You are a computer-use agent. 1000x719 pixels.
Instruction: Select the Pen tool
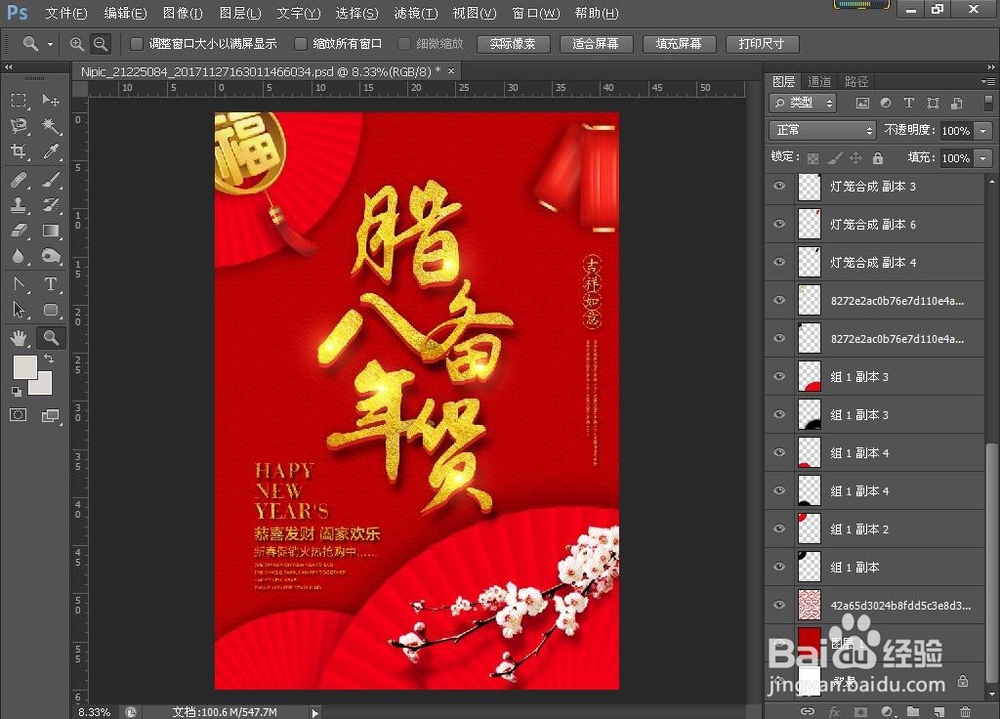point(19,284)
